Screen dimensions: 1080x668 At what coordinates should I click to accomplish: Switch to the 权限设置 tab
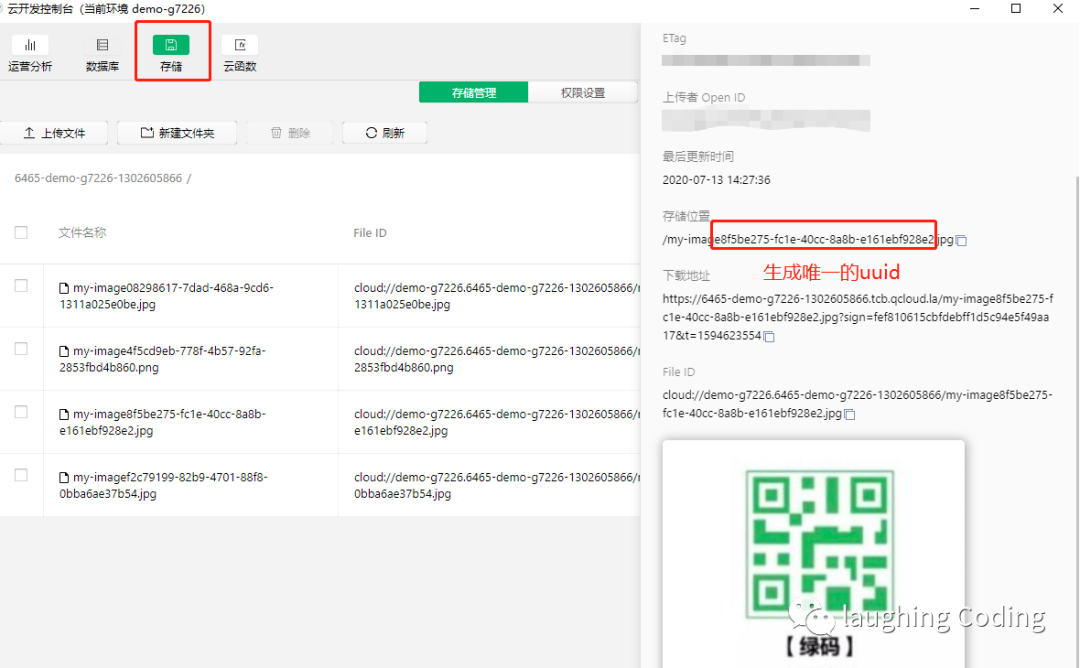tap(583, 92)
